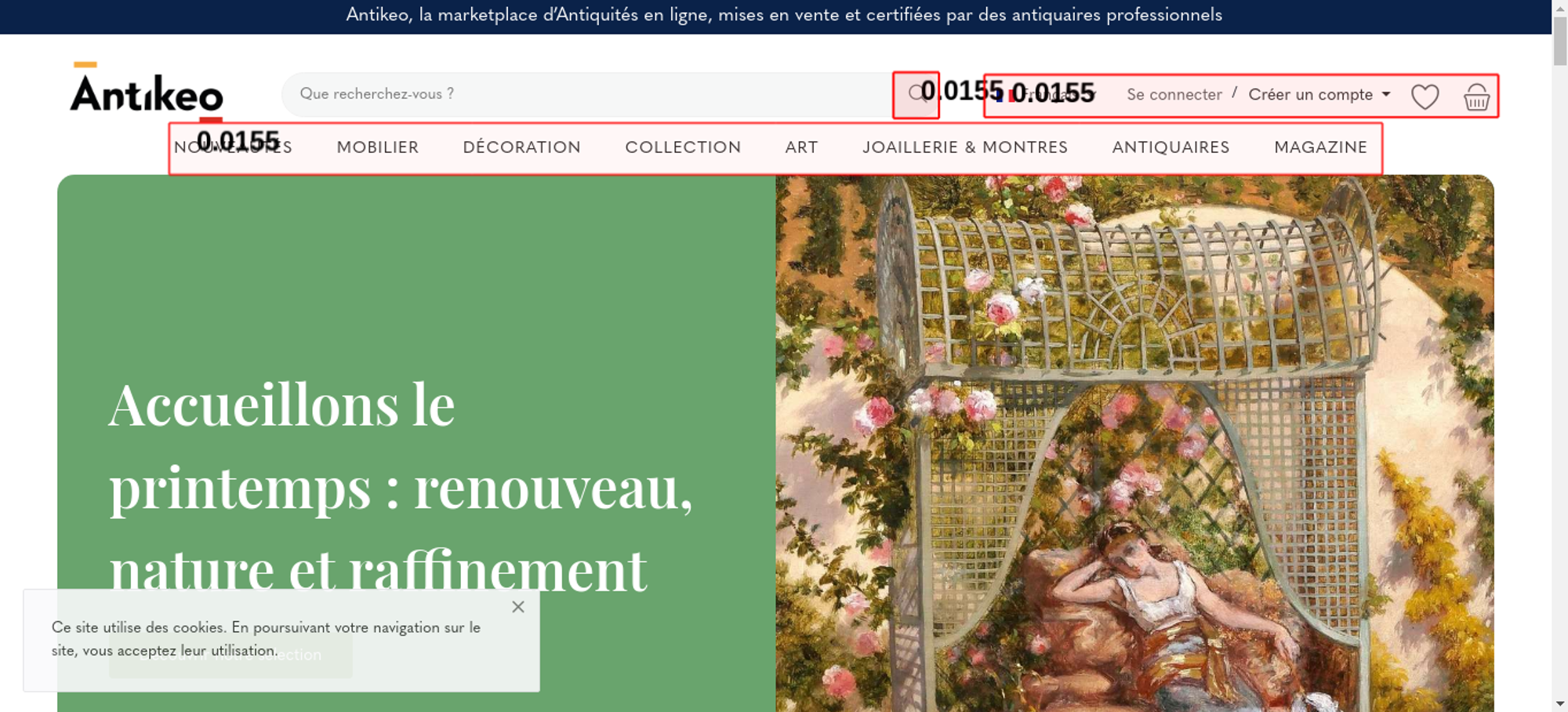The image size is (1568, 712).
Task: Close the cookie notice
Action: (x=517, y=607)
